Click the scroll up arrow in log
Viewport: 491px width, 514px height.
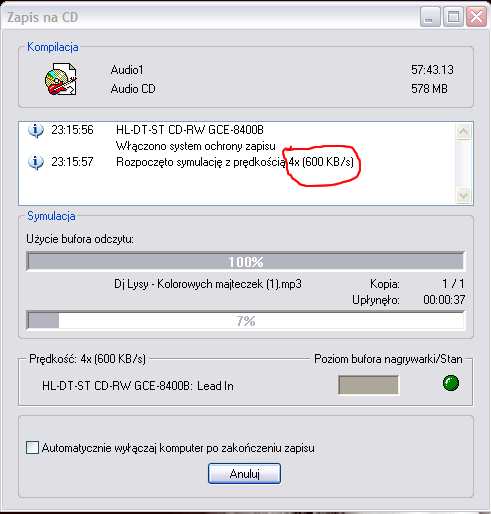pyautogui.click(x=463, y=131)
